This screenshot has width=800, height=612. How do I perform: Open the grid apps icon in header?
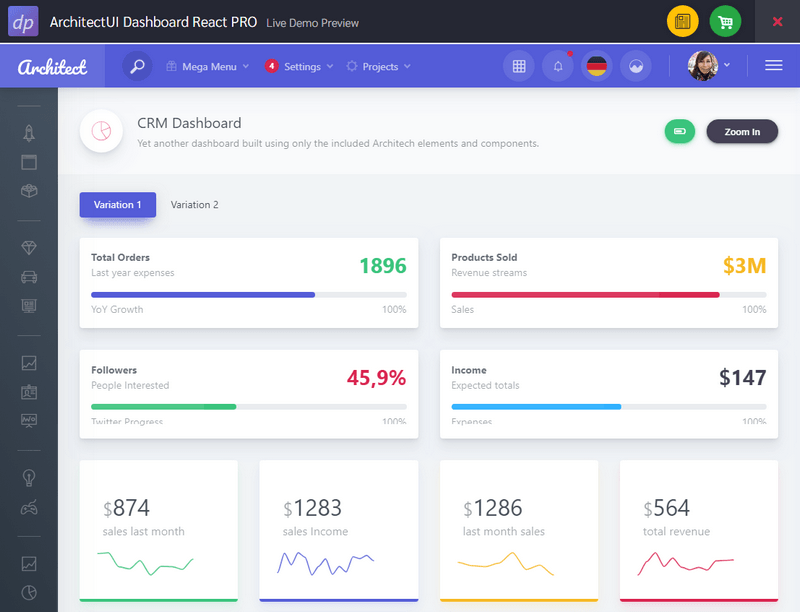pos(518,67)
